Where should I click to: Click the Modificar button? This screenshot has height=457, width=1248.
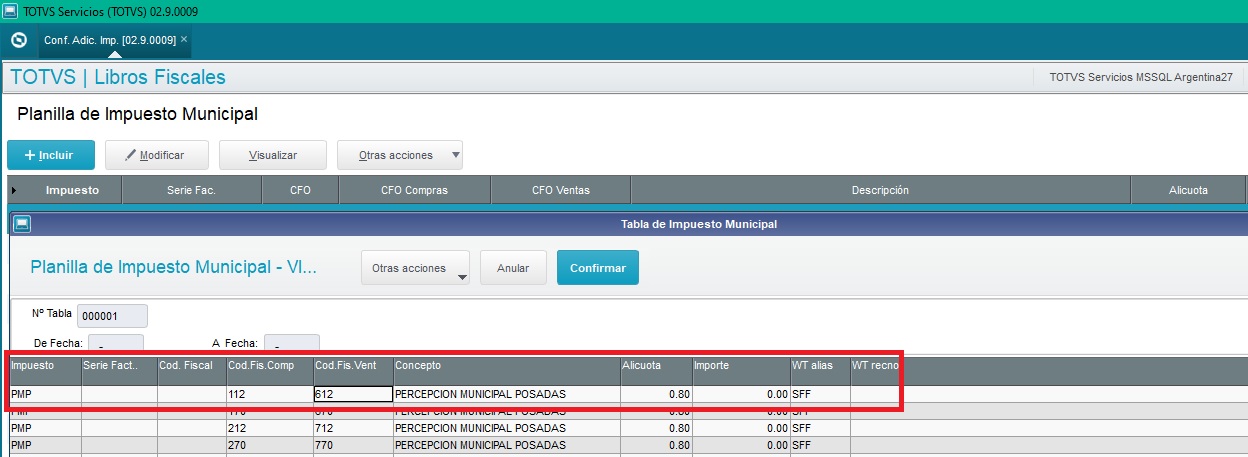(158, 155)
